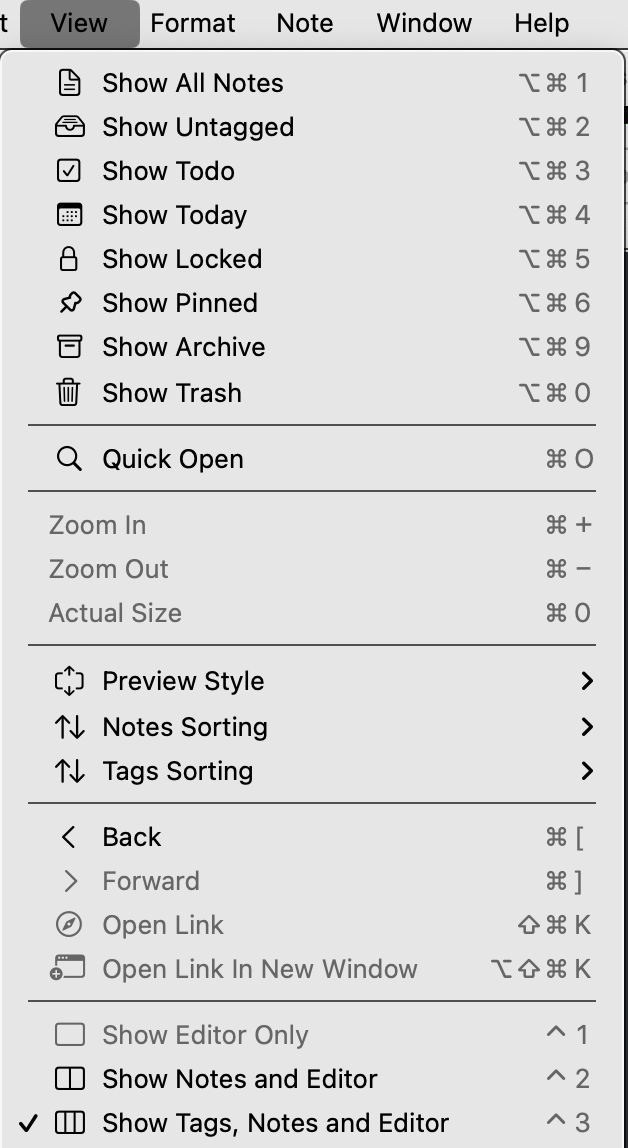Image resolution: width=628 pixels, height=1148 pixels.
Task: Click the Show Trash bin icon
Action: coord(69,393)
